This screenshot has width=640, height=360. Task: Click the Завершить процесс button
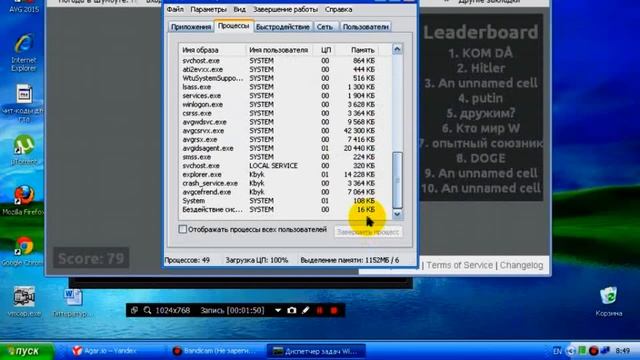368,232
